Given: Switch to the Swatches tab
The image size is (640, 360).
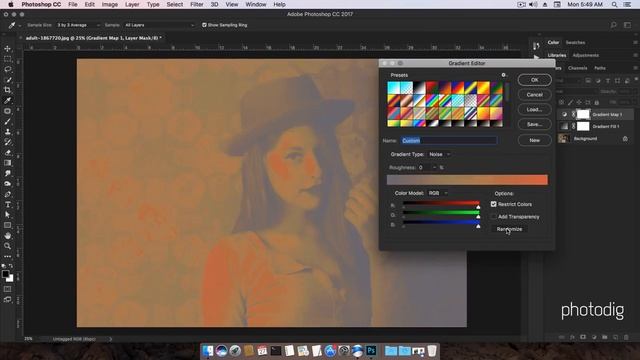Looking at the screenshot, I should click(x=575, y=42).
